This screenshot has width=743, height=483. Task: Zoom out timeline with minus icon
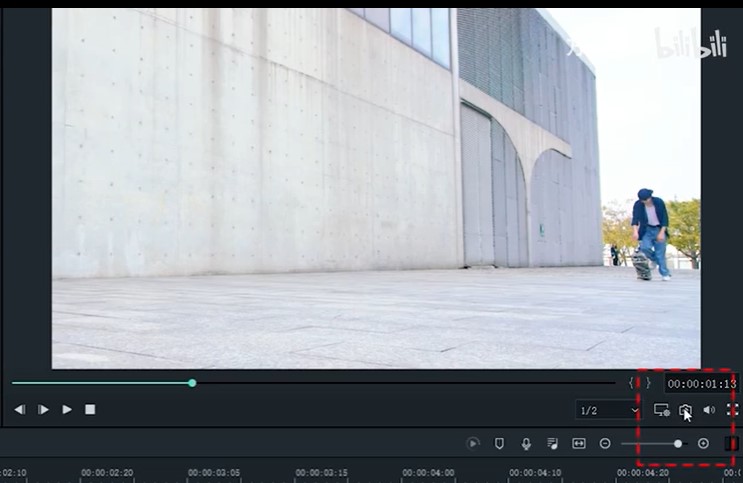tap(605, 443)
